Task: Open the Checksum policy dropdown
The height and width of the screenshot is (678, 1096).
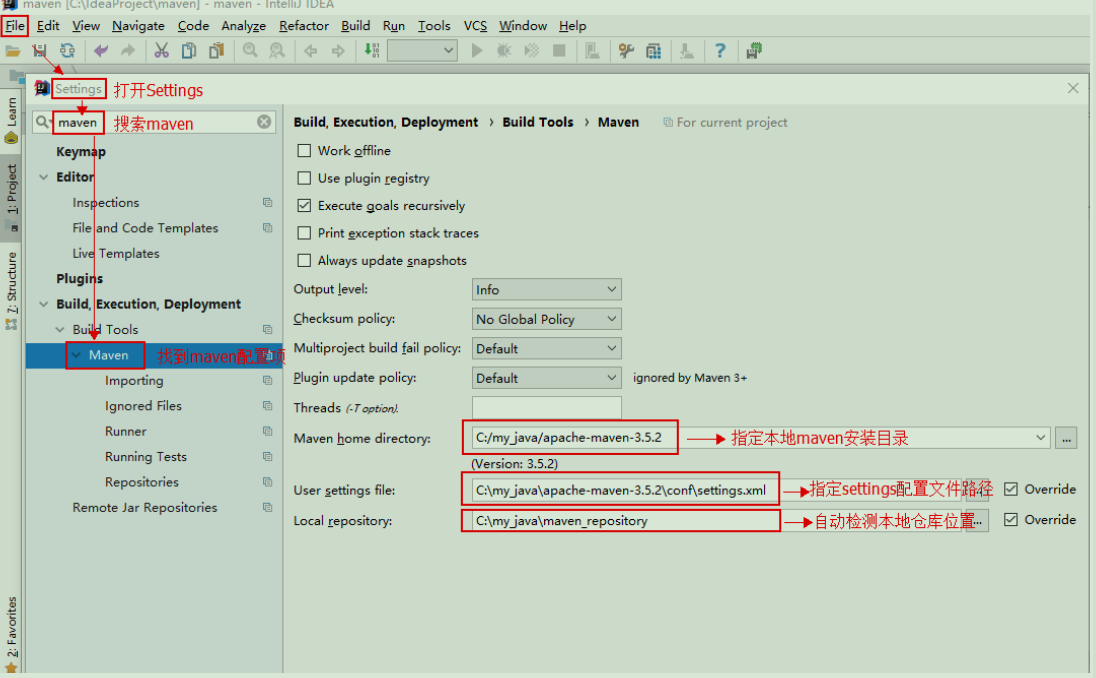Action: pyautogui.click(x=547, y=319)
